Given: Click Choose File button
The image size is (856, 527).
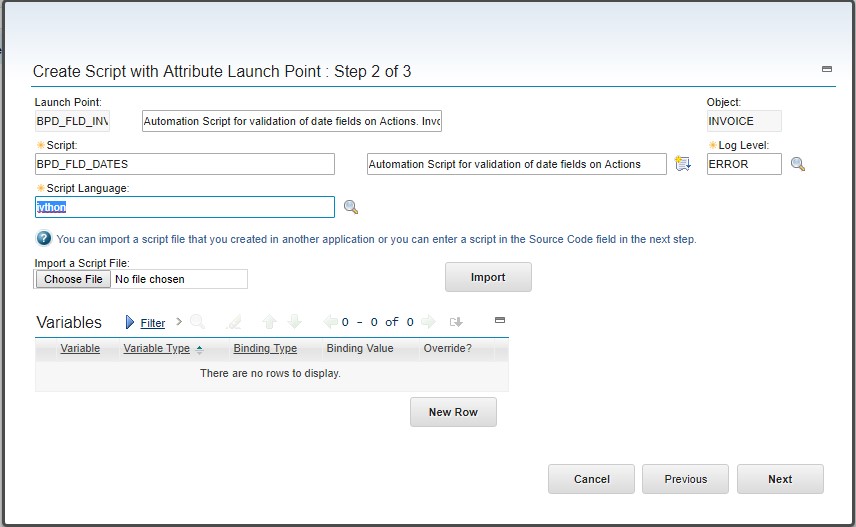Looking at the screenshot, I should tap(73, 279).
